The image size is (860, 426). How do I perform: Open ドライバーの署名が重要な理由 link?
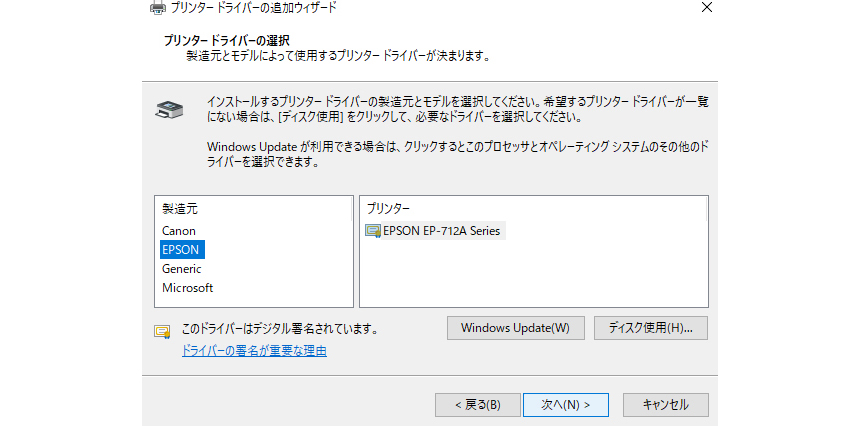[x=254, y=351]
